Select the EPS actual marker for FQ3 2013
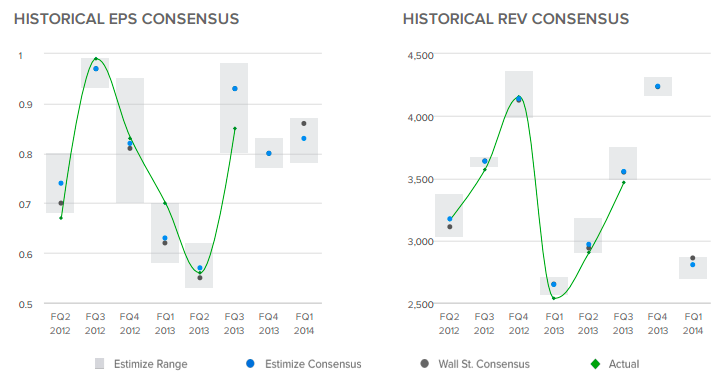The height and width of the screenshot is (387, 722). point(235,129)
